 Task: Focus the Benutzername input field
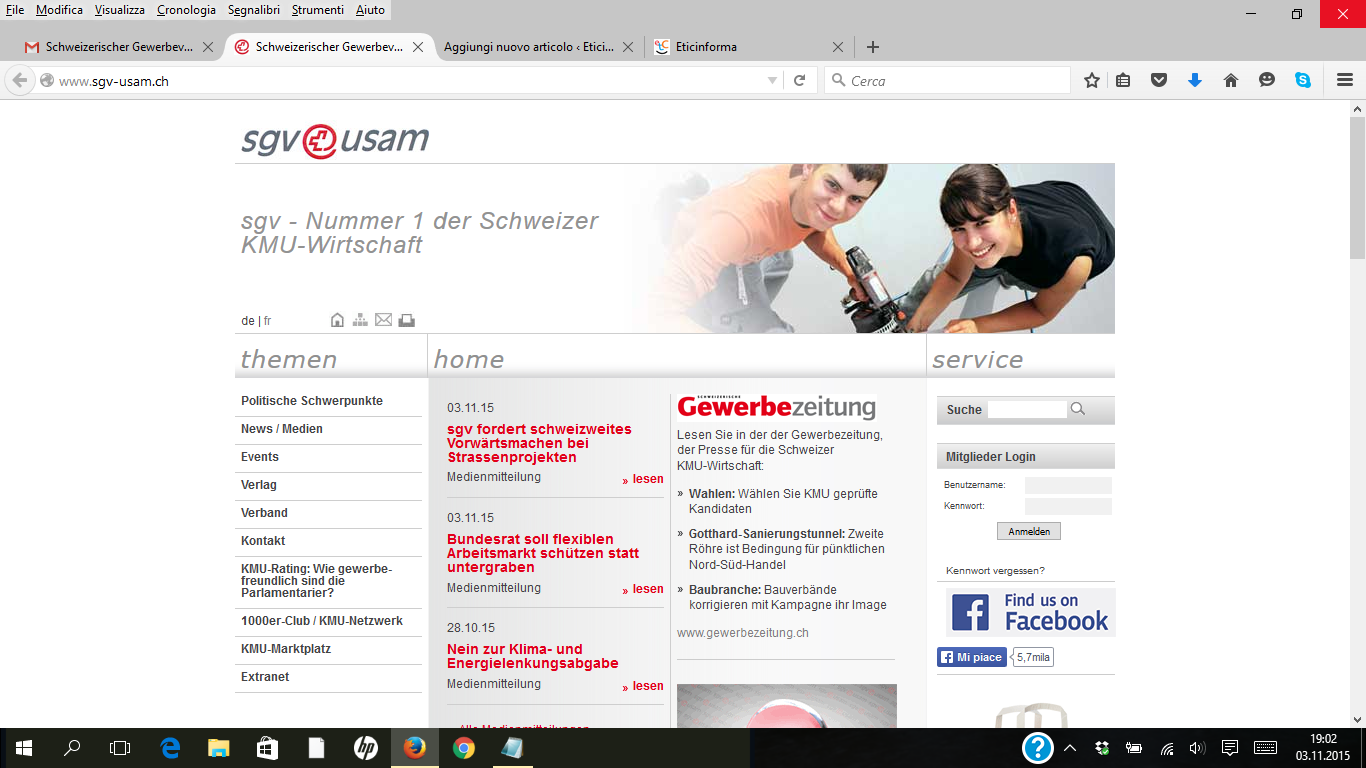(x=1068, y=485)
